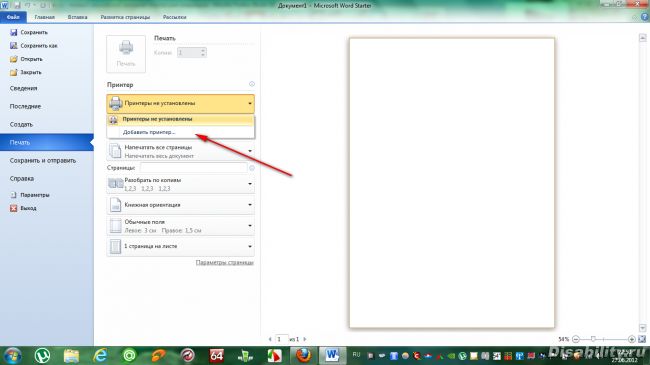This screenshot has height=365, width=650.
Task: Click printer properties info icon beside Принтер
Action: pos(252,84)
